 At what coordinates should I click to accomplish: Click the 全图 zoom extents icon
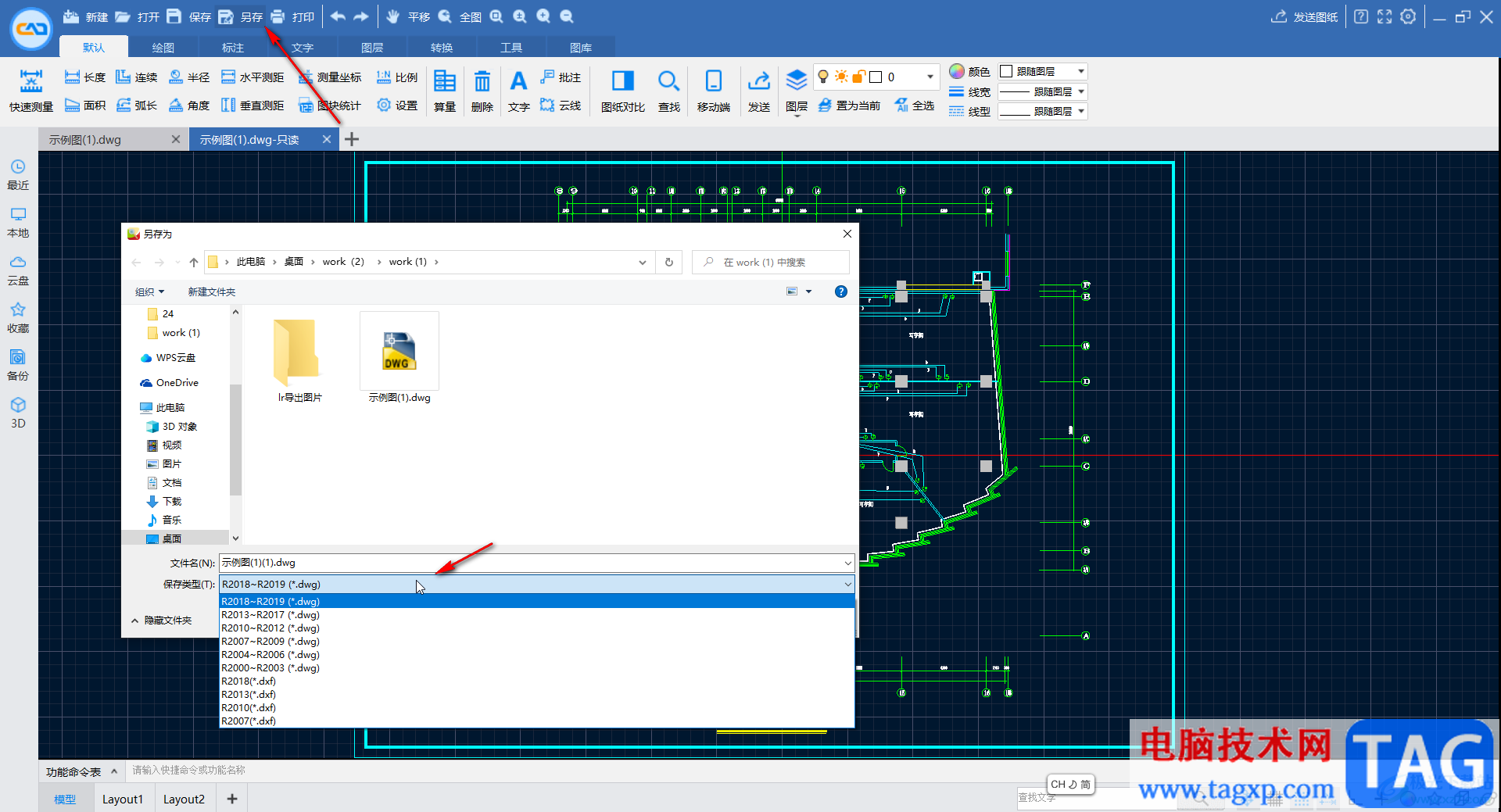pos(445,16)
